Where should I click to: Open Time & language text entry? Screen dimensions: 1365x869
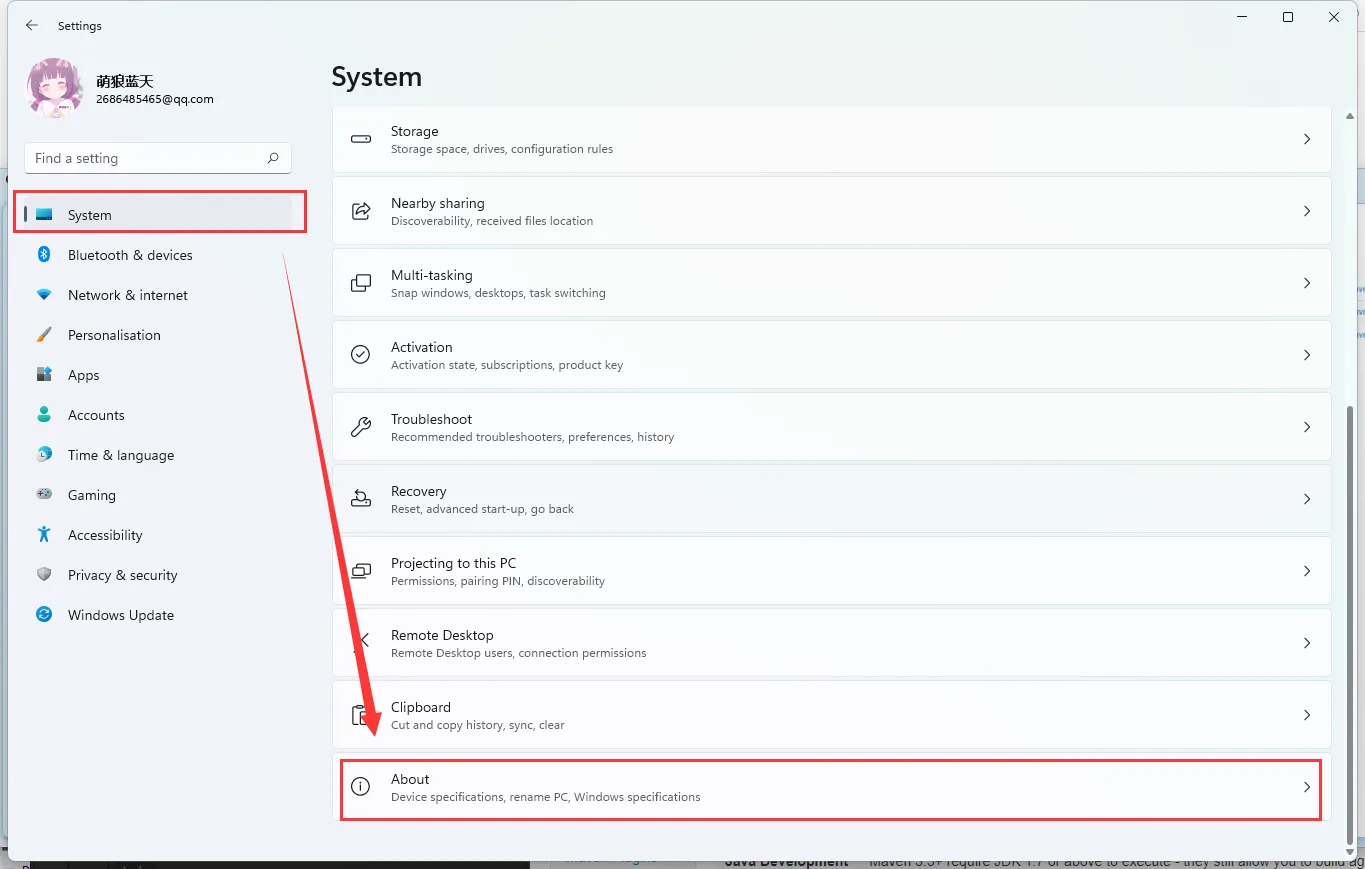[x=121, y=455]
